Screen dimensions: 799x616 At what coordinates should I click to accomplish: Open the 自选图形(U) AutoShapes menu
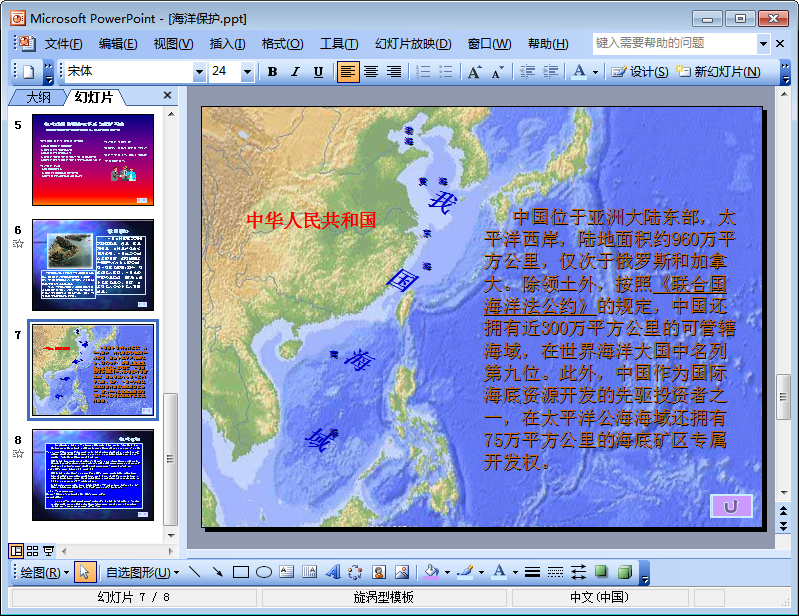(x=142, y=573)
